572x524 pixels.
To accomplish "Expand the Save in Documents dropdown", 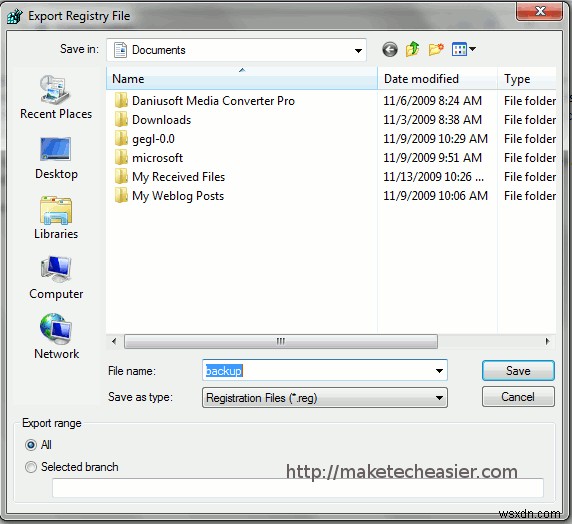I will point(358,50).
